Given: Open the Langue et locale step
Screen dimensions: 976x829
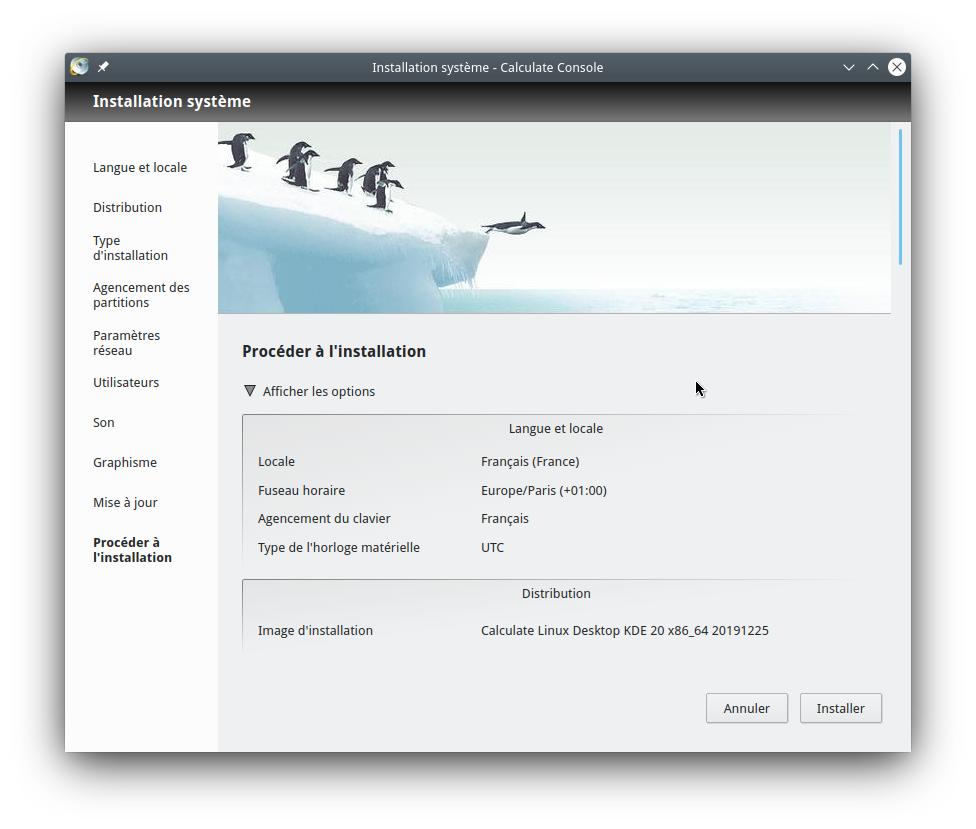Looking at the screenshot, I should tap(140, 167).
